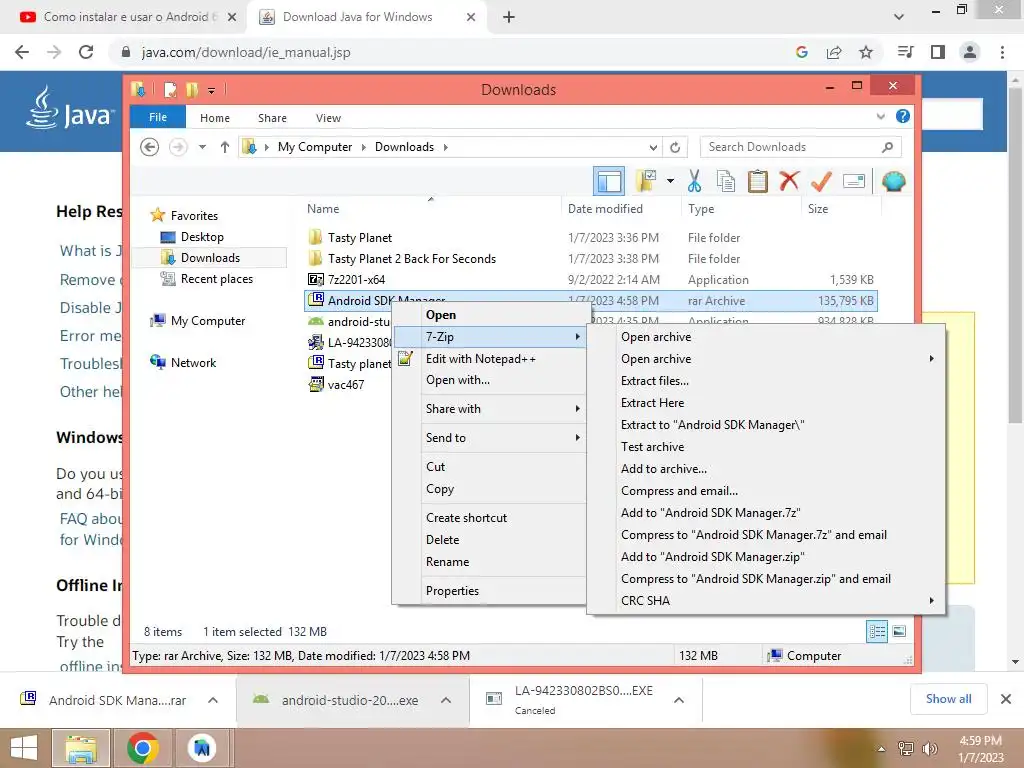Choose Extract files... in 7-Zip submenu
The image size is (1024, 768).
coord(655,381)
